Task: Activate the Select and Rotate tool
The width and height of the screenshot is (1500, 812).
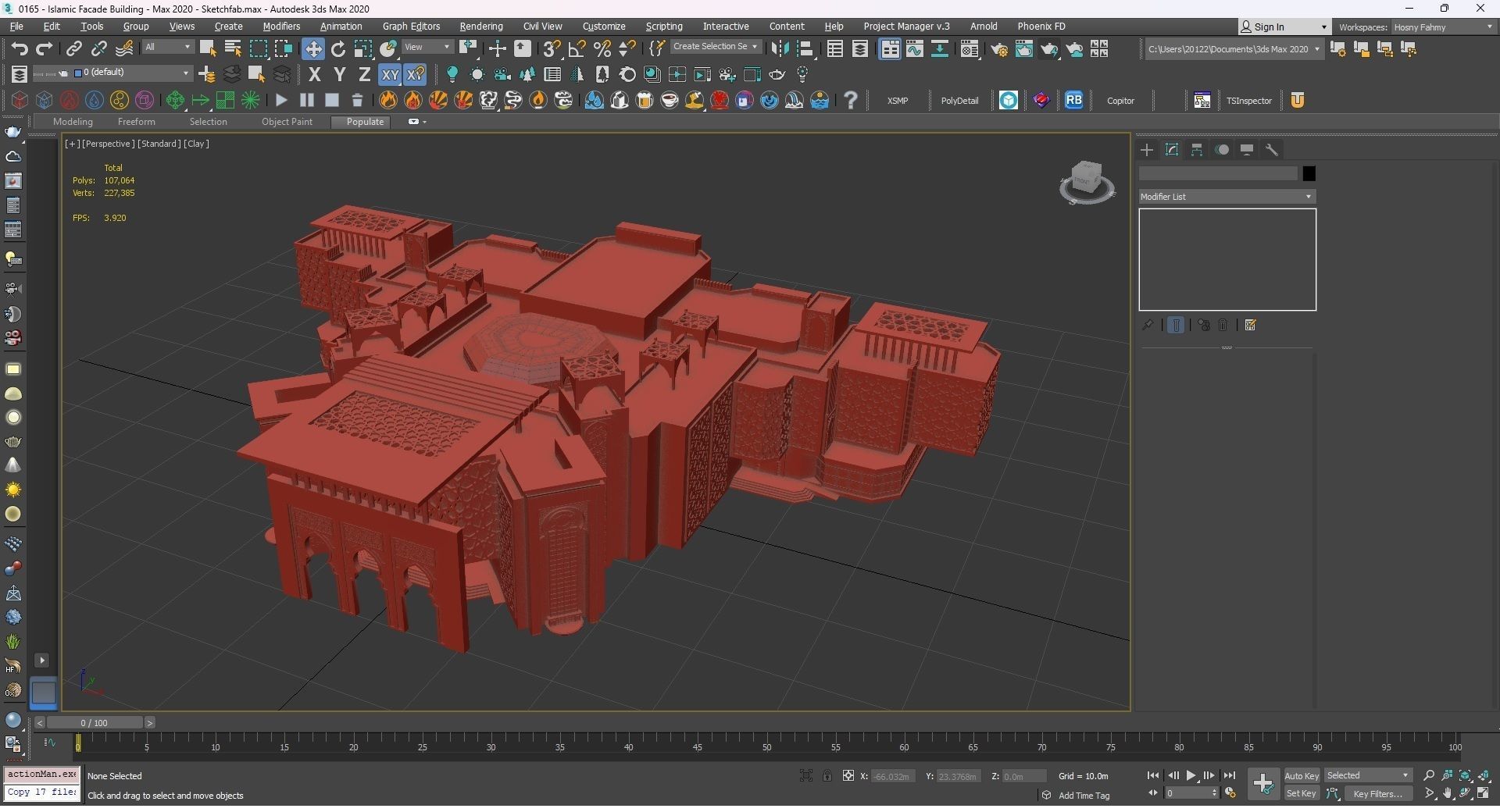Action: [338, 48]
